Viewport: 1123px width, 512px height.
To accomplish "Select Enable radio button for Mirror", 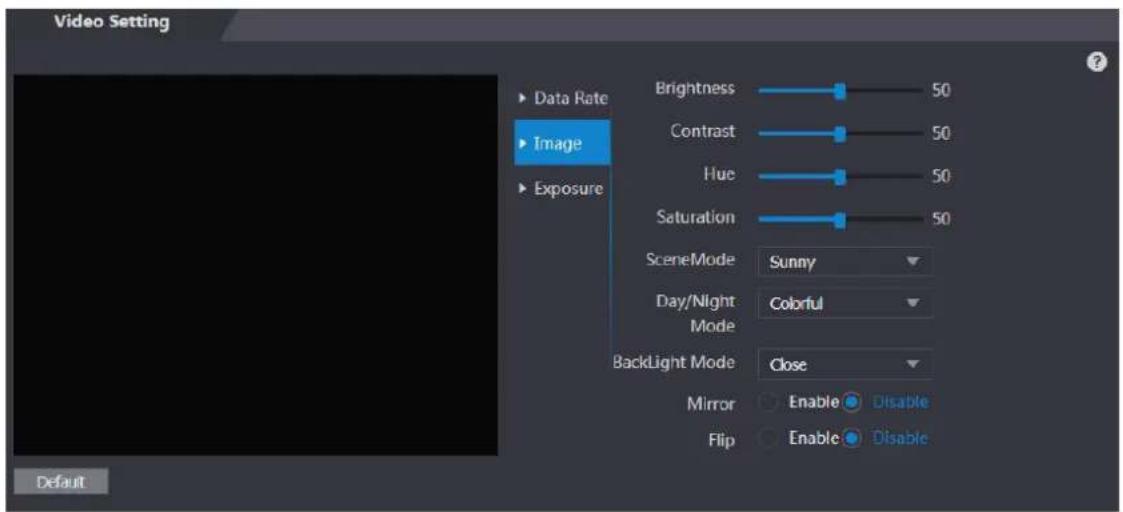I will coord(767,403).
